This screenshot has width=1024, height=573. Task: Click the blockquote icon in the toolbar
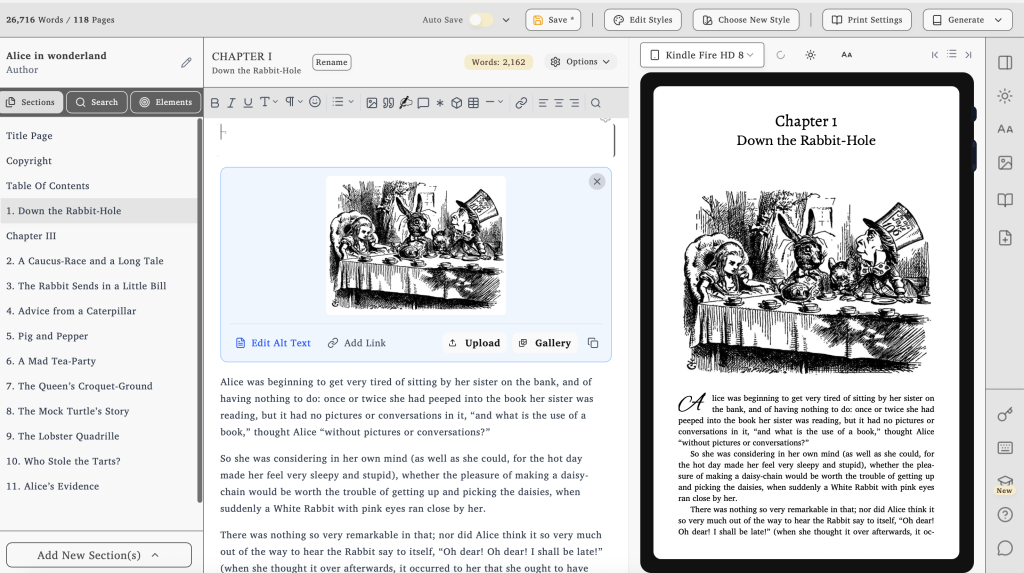(x=388, y=103)
